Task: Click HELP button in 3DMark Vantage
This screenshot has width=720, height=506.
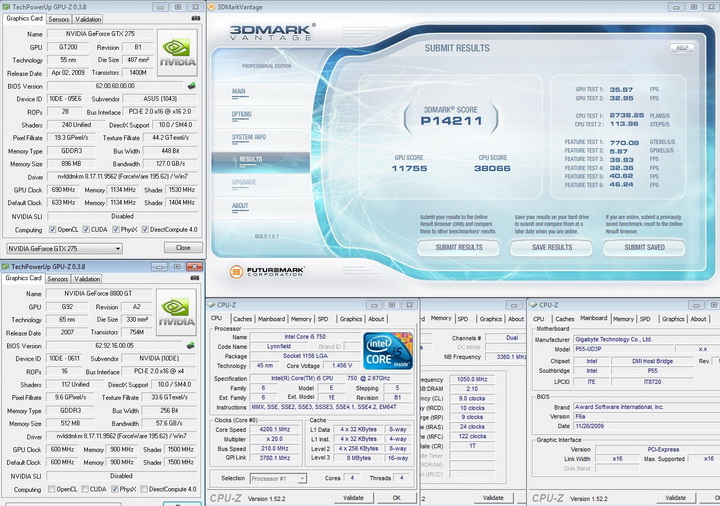Action: (x=682, y=48)
